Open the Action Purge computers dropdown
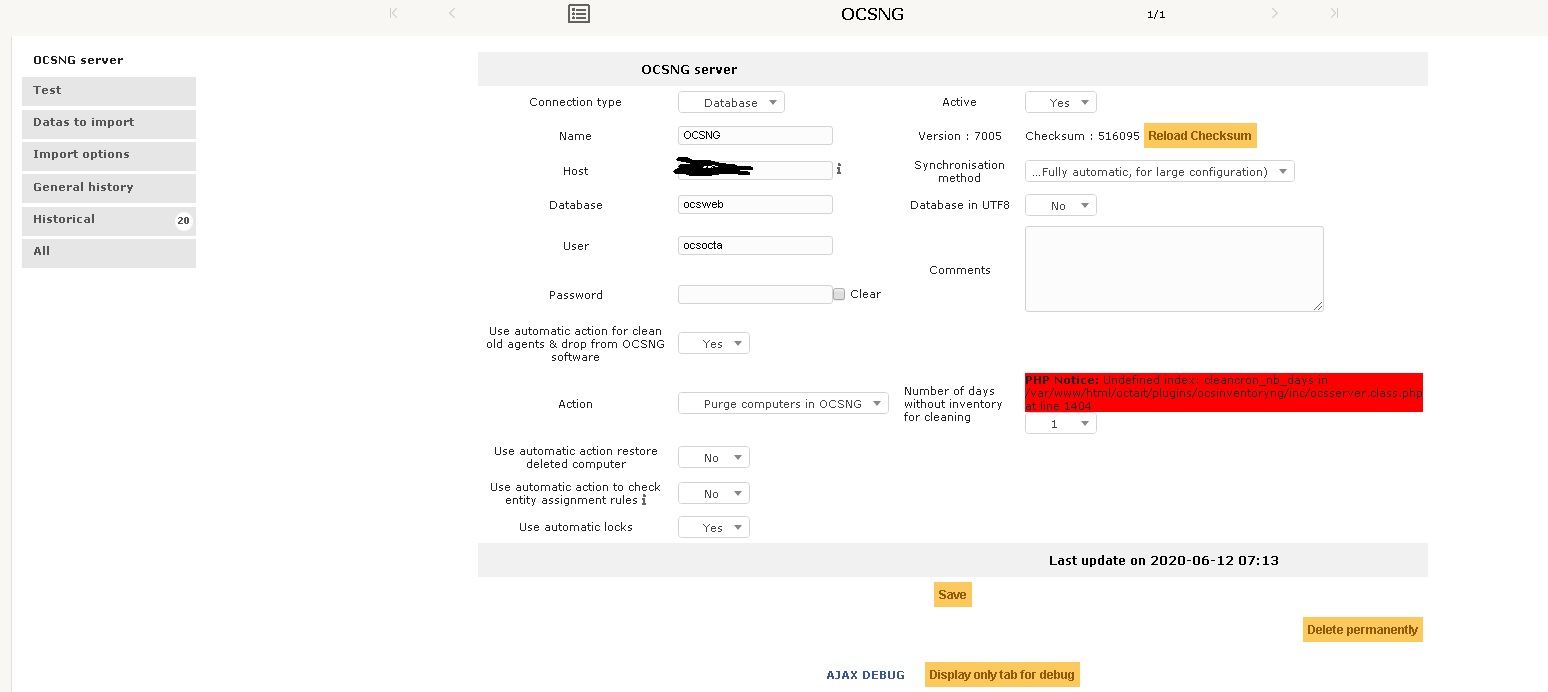The image size is (1548, 692). tap(783, 403)
